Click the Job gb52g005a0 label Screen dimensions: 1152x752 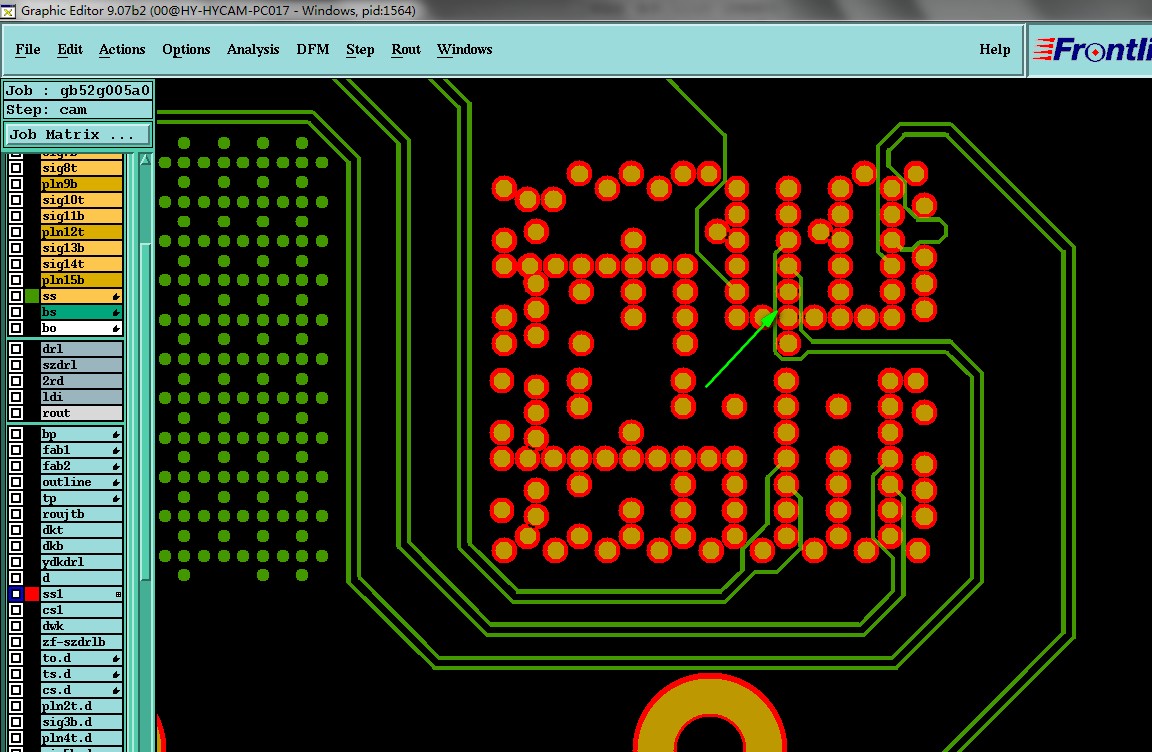coord(78,90)
